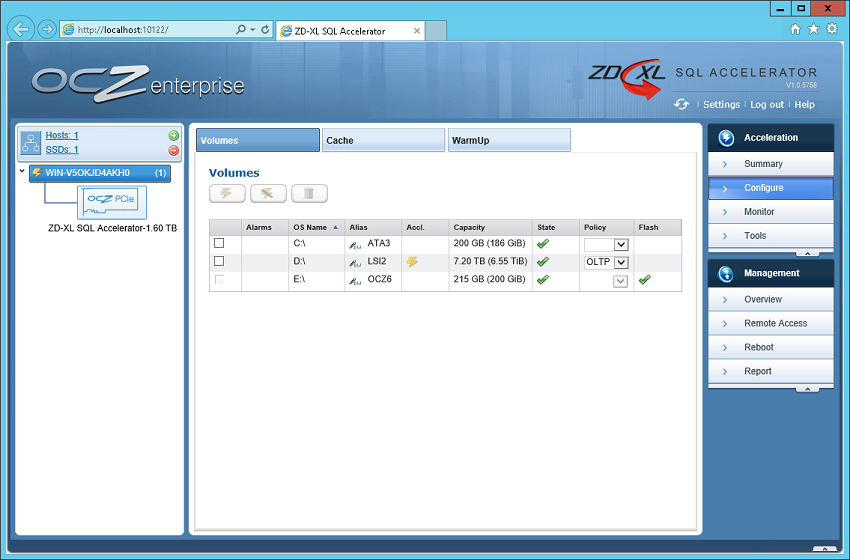Click the browser back arrow button
The width and height of the screenshot is (850, 560).
coord(21,29)
